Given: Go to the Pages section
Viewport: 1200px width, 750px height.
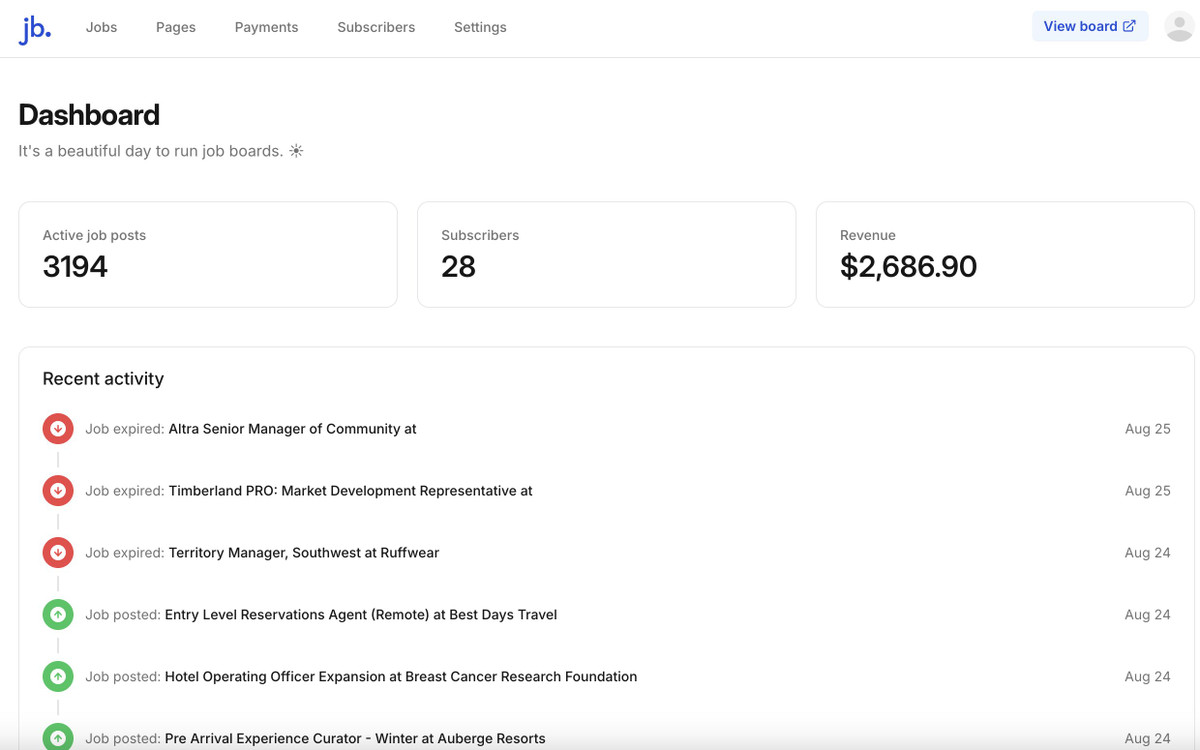Looking at the screenshot, I should (176, 27).
